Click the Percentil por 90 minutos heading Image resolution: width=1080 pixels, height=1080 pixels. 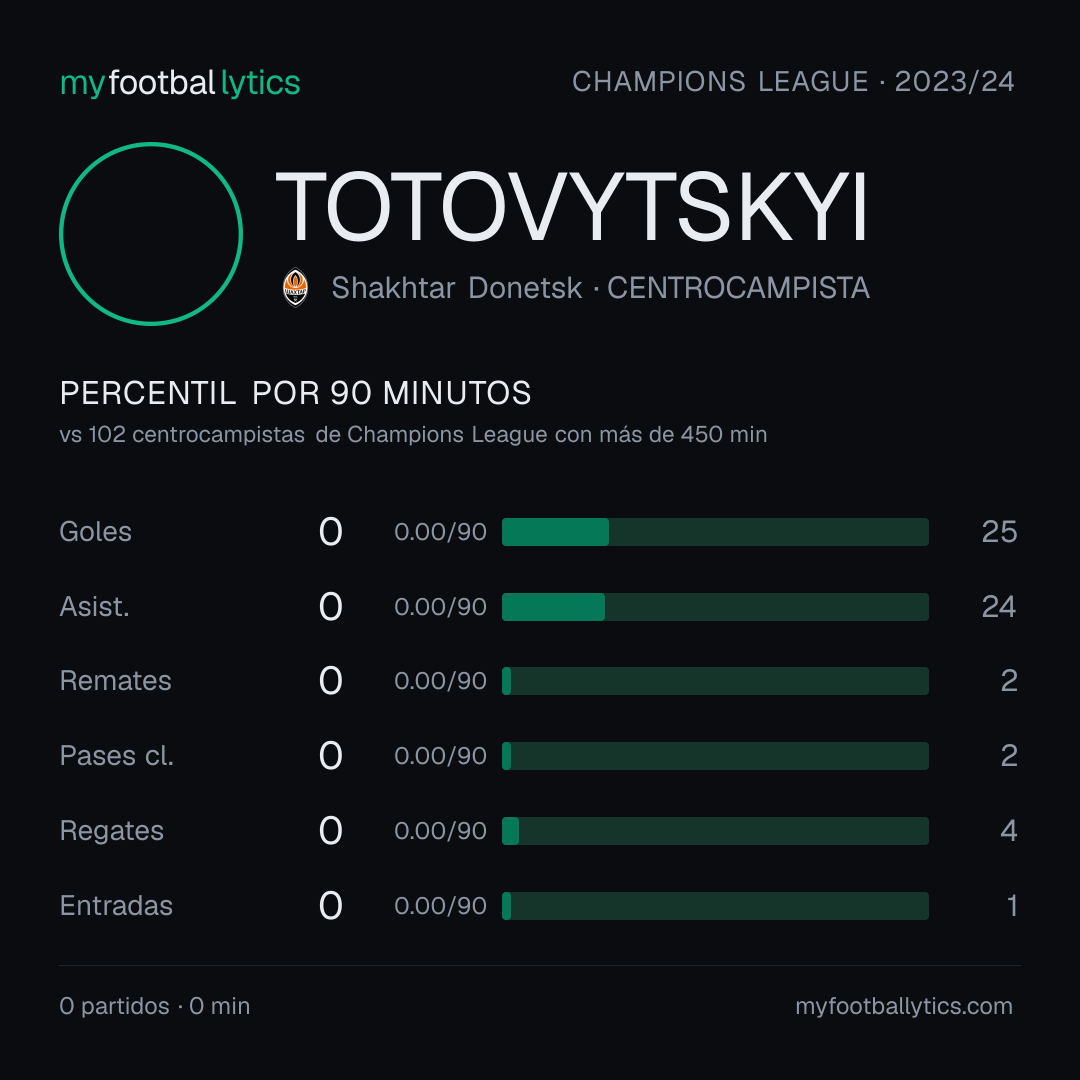(x=295, y=393)
